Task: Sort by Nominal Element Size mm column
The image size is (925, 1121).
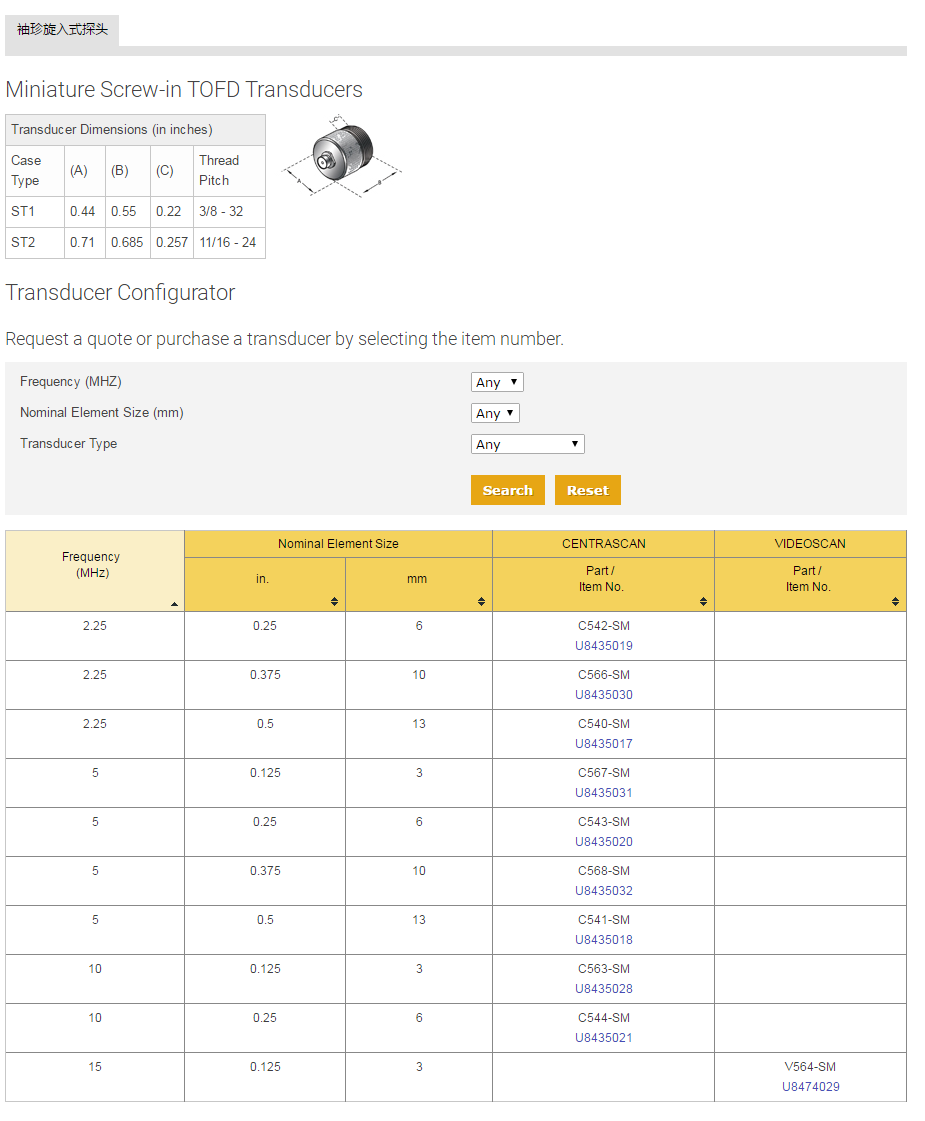Action: (481, 601)
